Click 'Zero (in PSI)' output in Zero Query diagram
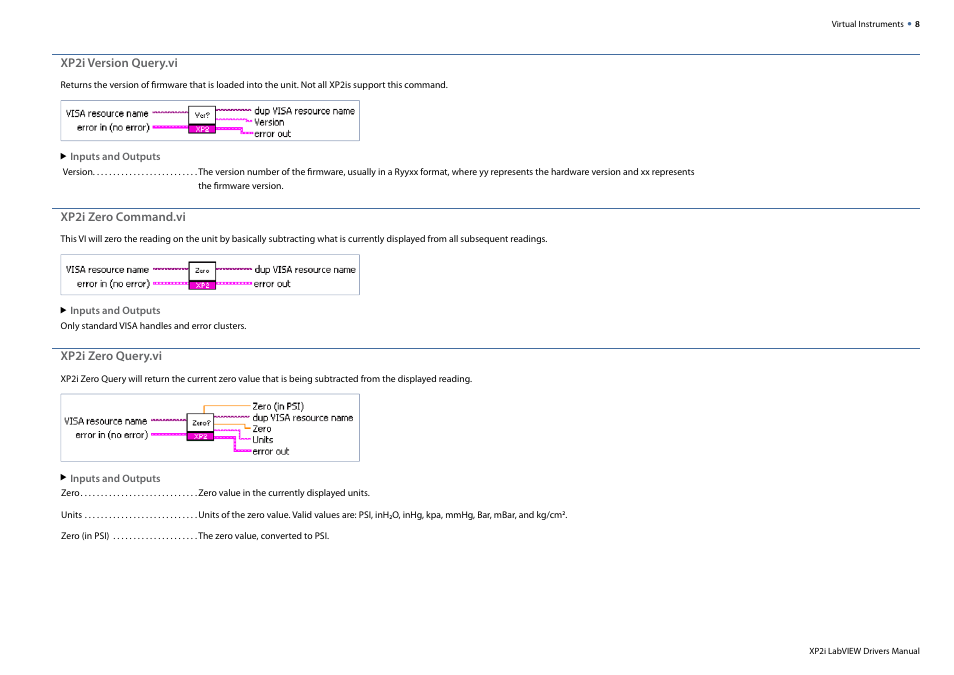This screenshot has width=954, height=675. point(278,406)
